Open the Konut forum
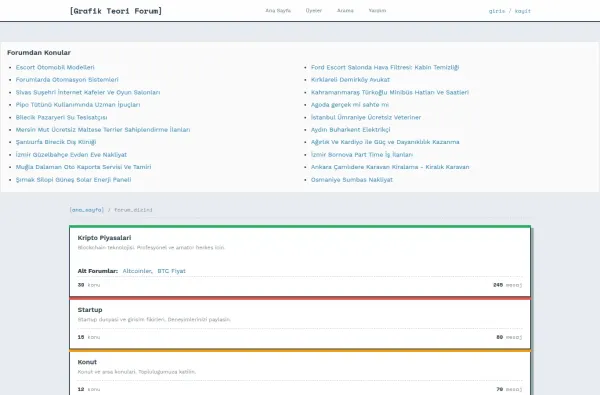This screenshot has width=600, height=395. tap(87, 362)
